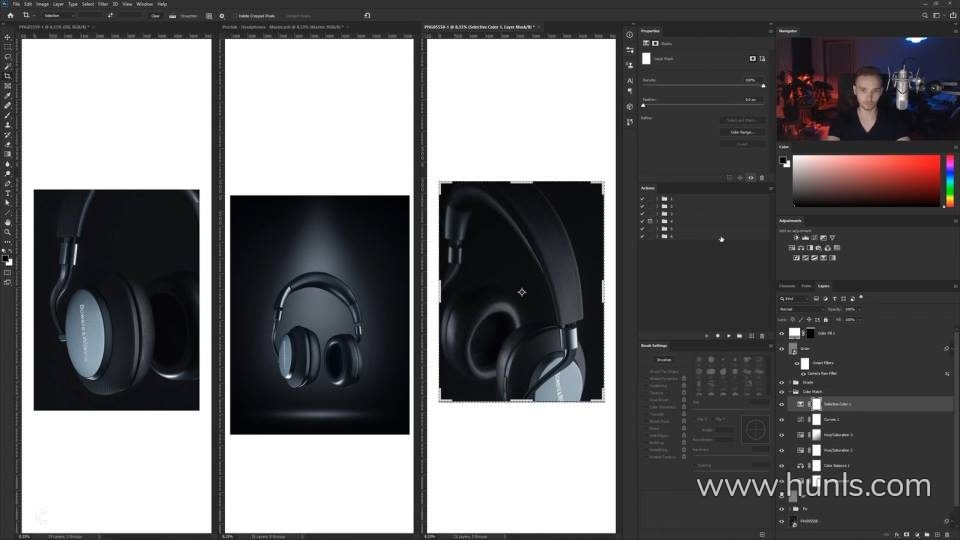Open the layer blend mode Normal dropdown
Image resolution: width=960 pixels, height=540 pixels.
801,309
